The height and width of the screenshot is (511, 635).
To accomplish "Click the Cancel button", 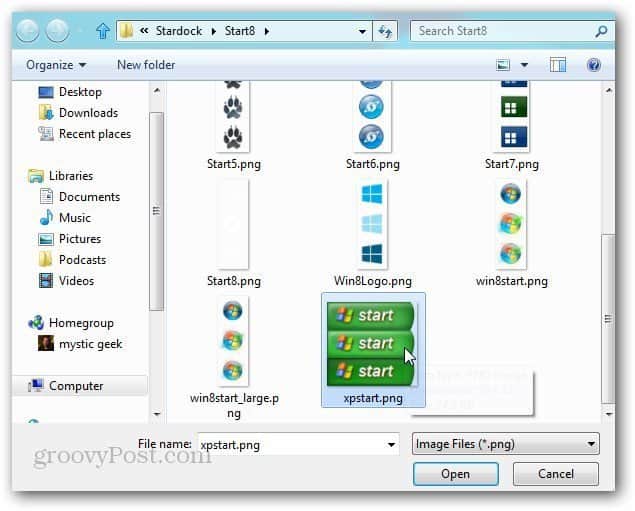I will [556, 474].
